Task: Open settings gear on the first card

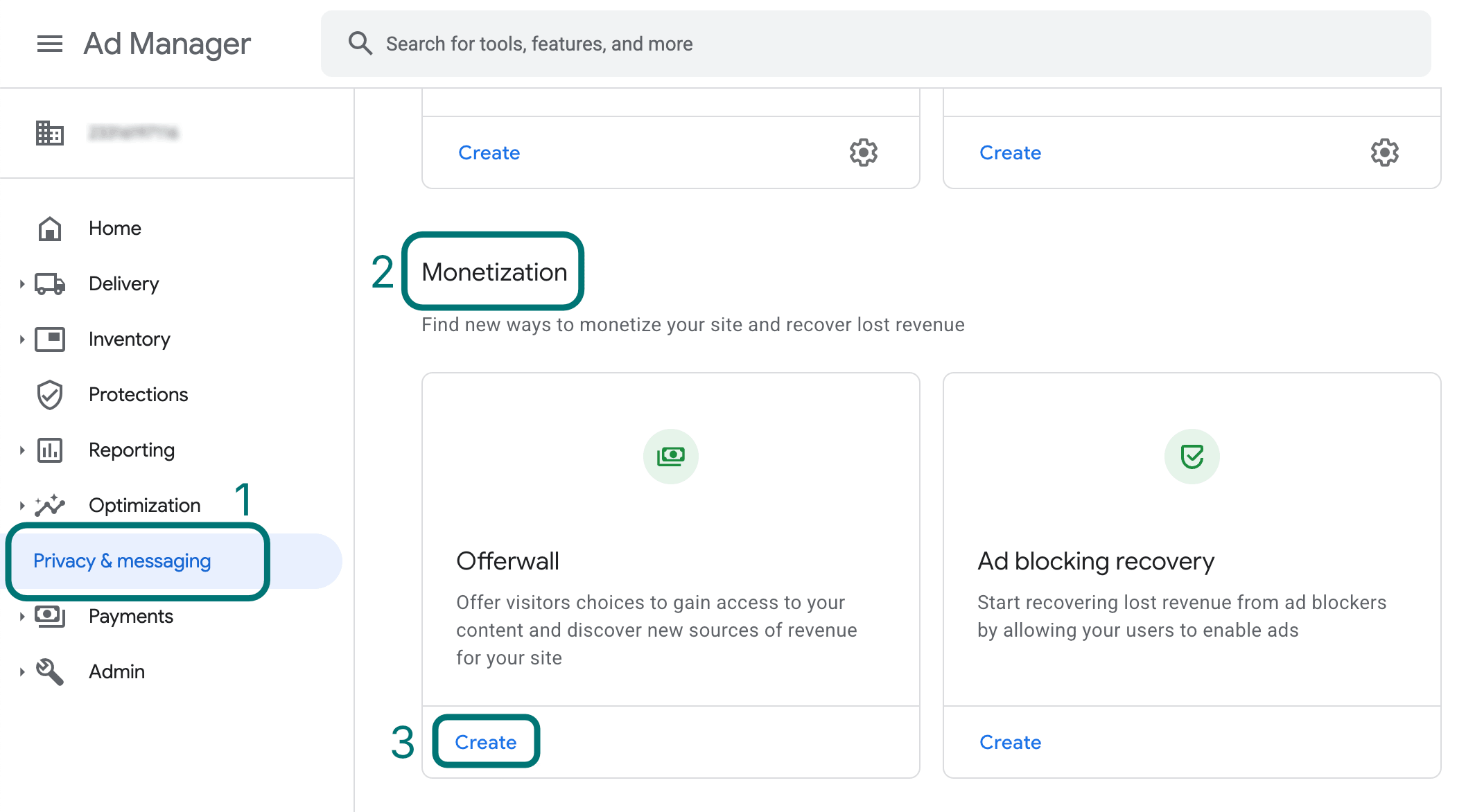Action: click(x=862, y=152)
